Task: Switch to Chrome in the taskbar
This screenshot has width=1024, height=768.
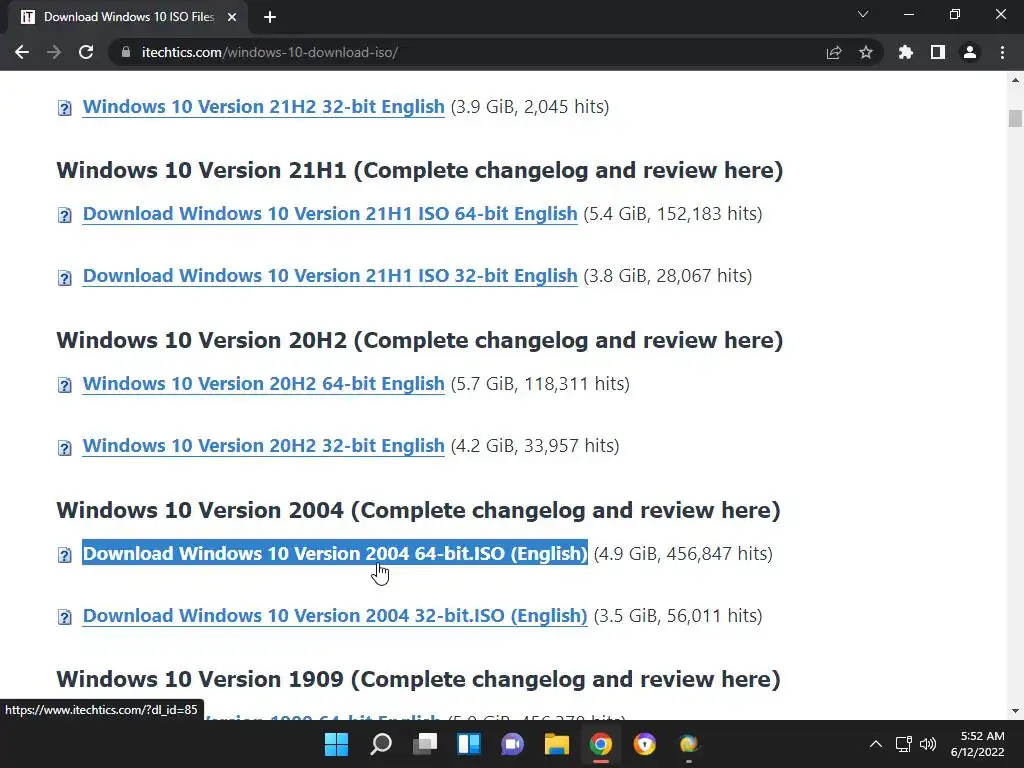Action: (x=601, y=744)
